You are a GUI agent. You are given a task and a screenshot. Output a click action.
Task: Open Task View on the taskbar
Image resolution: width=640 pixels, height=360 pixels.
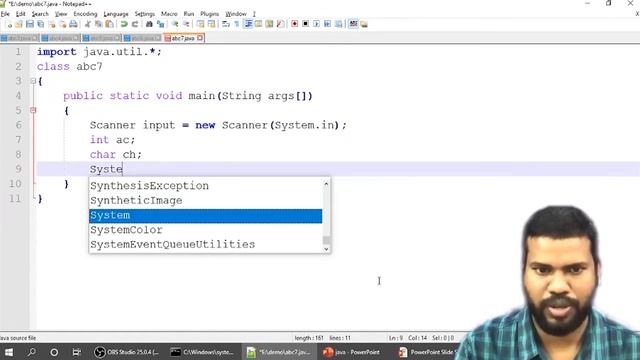pos(76,352)
